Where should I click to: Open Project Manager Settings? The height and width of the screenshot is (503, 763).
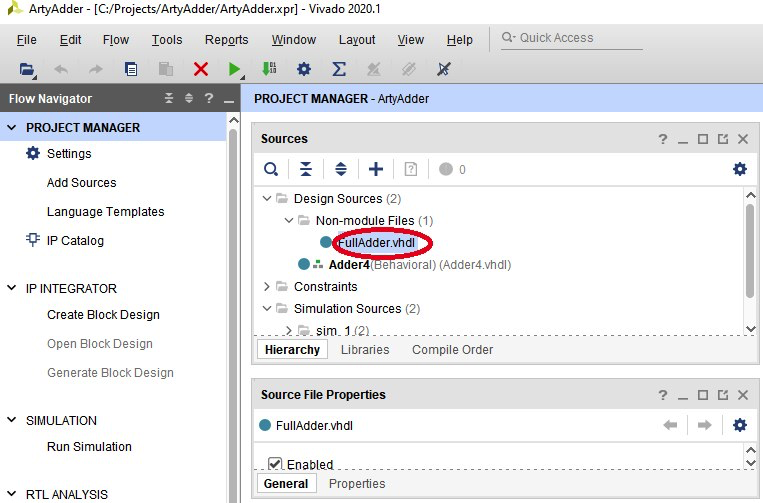(69, 154)
